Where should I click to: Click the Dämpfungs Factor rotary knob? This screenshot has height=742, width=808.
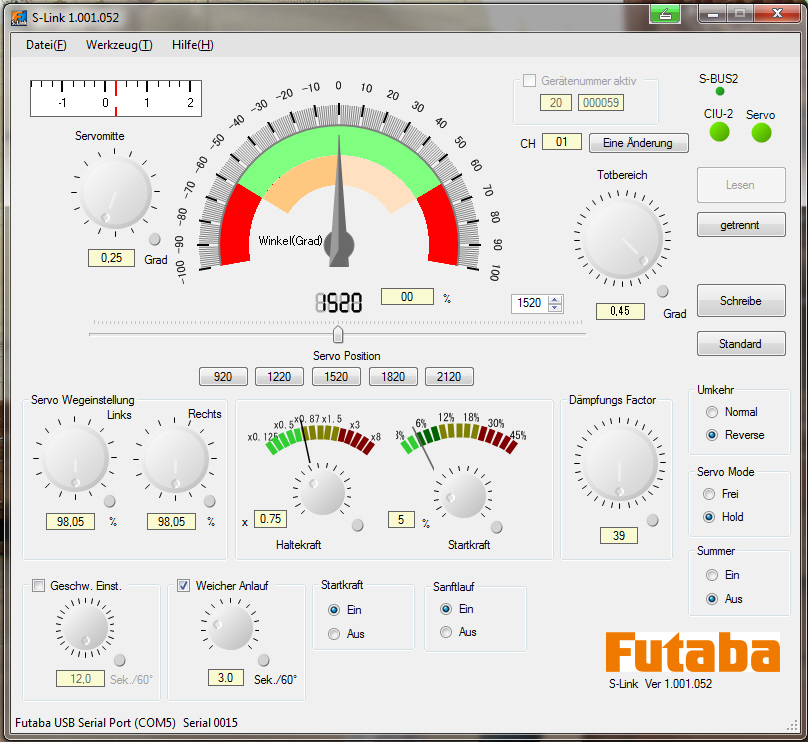click(x=620, y=463)
